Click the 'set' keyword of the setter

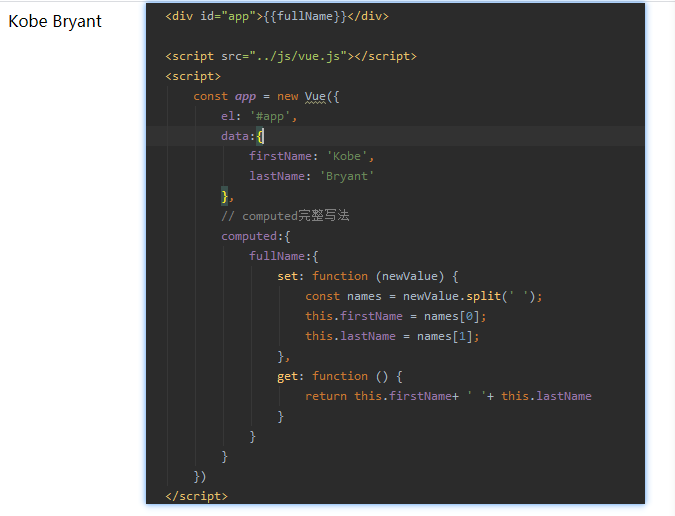(x=288, y=276)
